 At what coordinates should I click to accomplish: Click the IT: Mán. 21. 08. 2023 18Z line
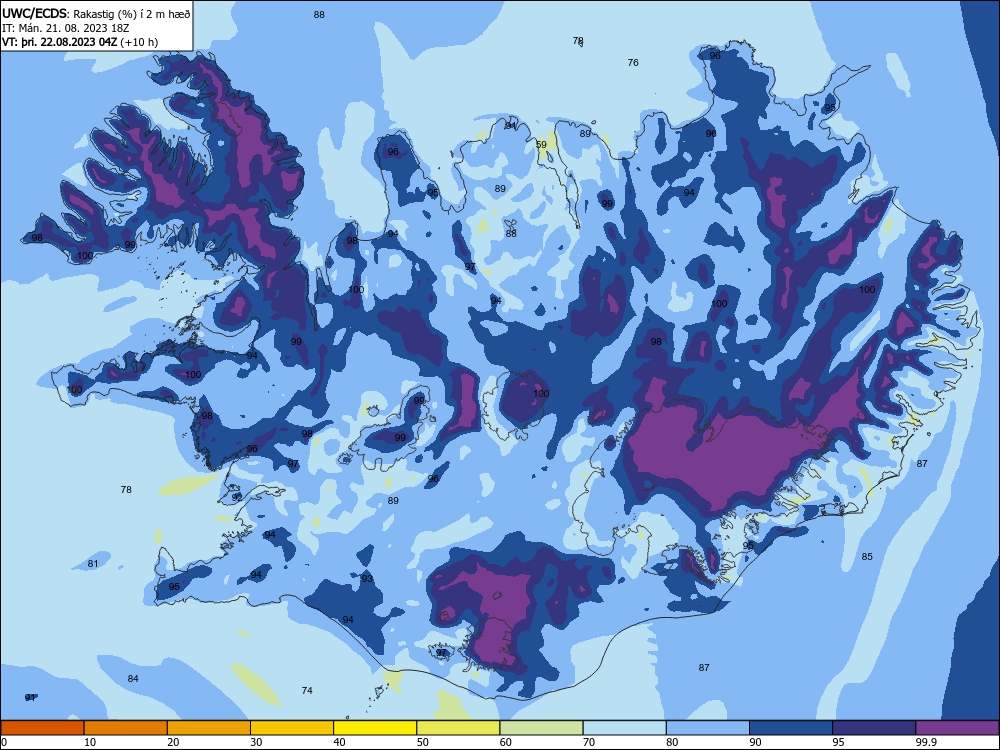tap(66, 28)
